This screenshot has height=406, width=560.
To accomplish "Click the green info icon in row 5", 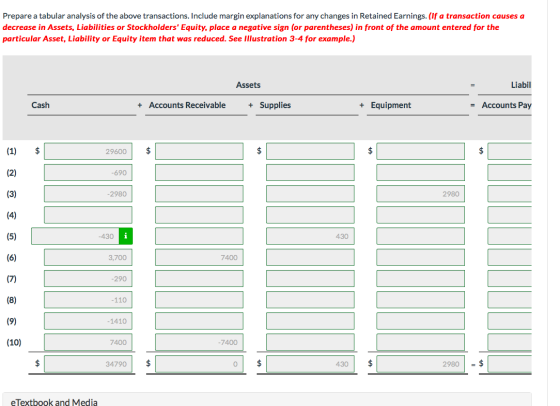I will [x=125, y=236].
